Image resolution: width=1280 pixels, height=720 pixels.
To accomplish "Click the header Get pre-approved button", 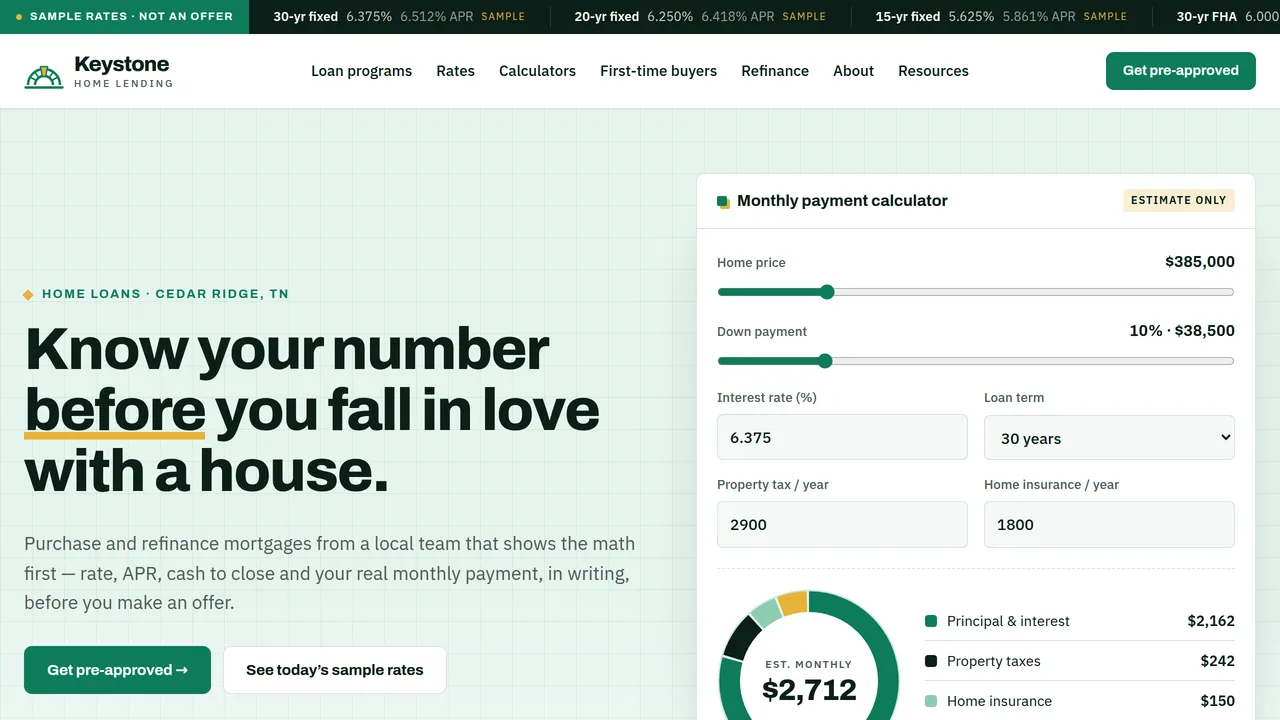I will tap(1180, 71).
